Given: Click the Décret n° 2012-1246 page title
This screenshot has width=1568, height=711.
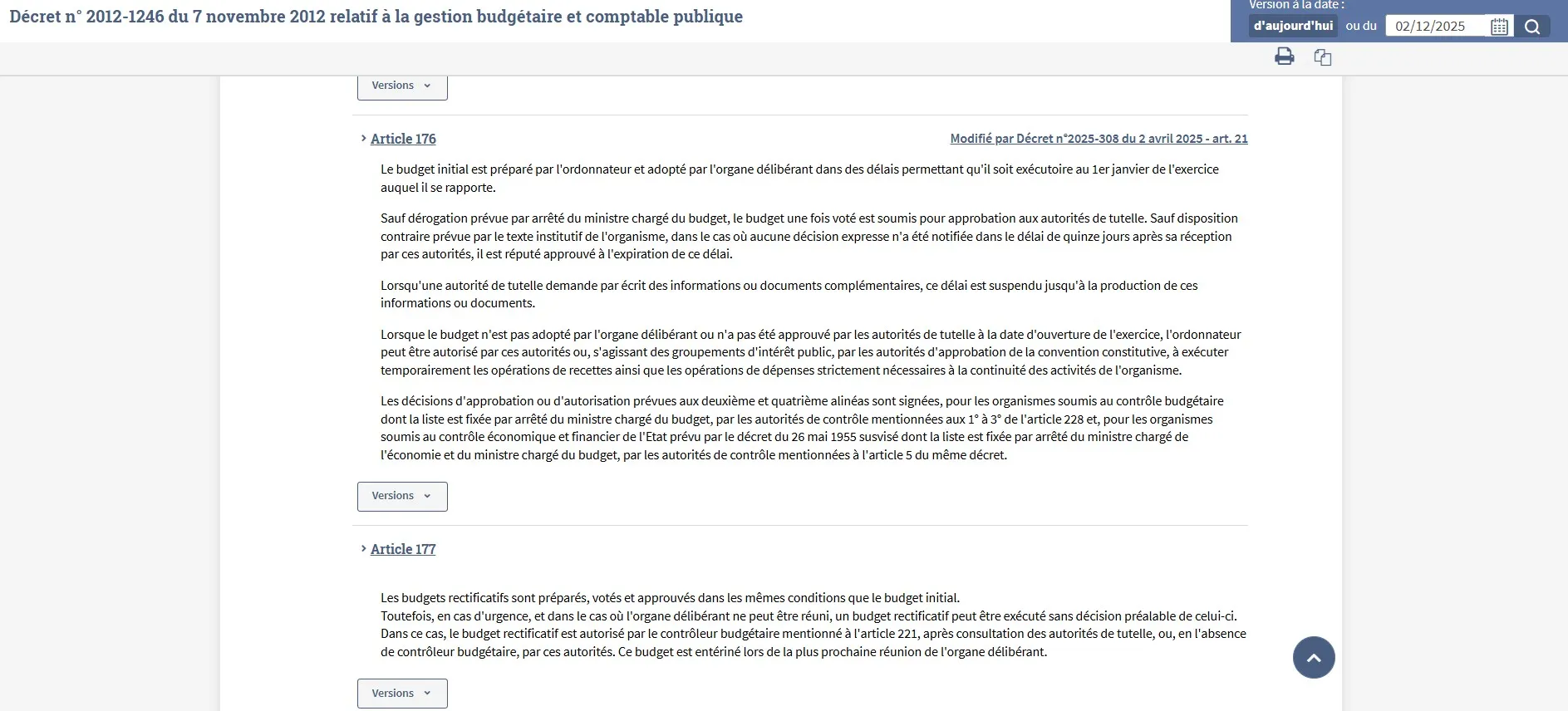Looking at the screenshot, I should coord(376,17).
